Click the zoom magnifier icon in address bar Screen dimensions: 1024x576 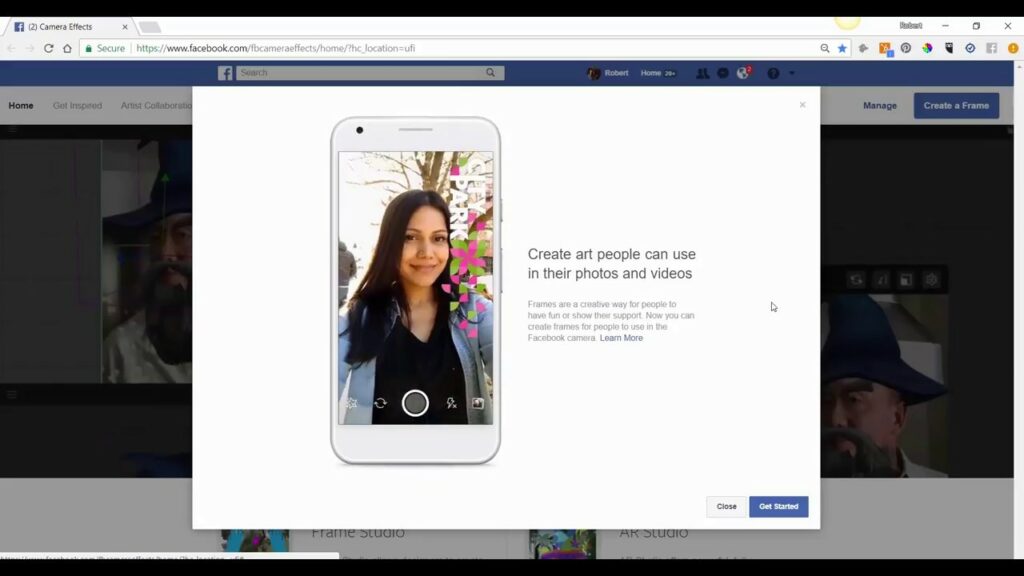(x=825, y=48)
